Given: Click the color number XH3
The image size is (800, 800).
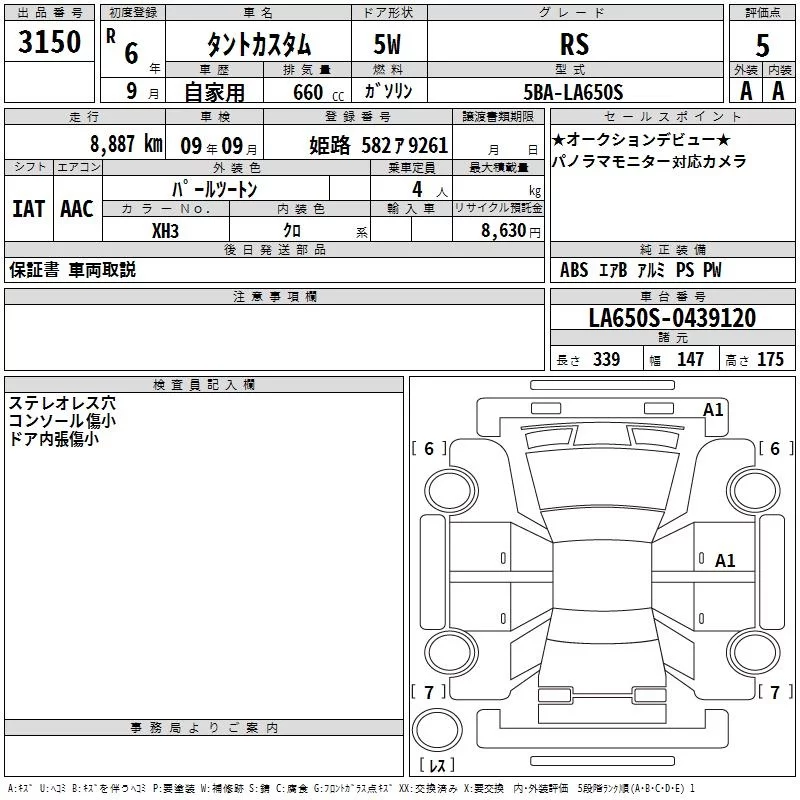Looking at the screenshot, I should click(x=166, y=230).
